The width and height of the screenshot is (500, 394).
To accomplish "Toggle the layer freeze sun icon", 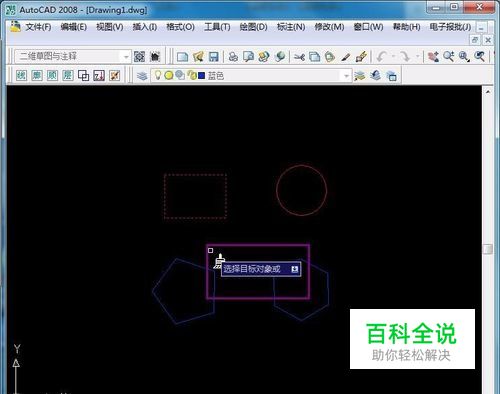I will [169, 76].
